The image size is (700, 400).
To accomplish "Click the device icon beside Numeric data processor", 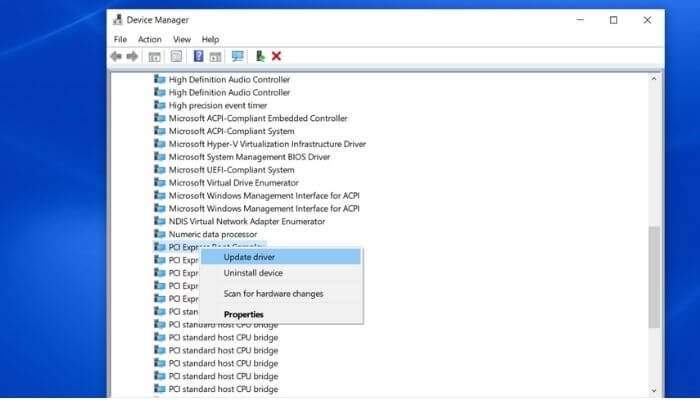I will pyautogui.click(x=160, y=234).
